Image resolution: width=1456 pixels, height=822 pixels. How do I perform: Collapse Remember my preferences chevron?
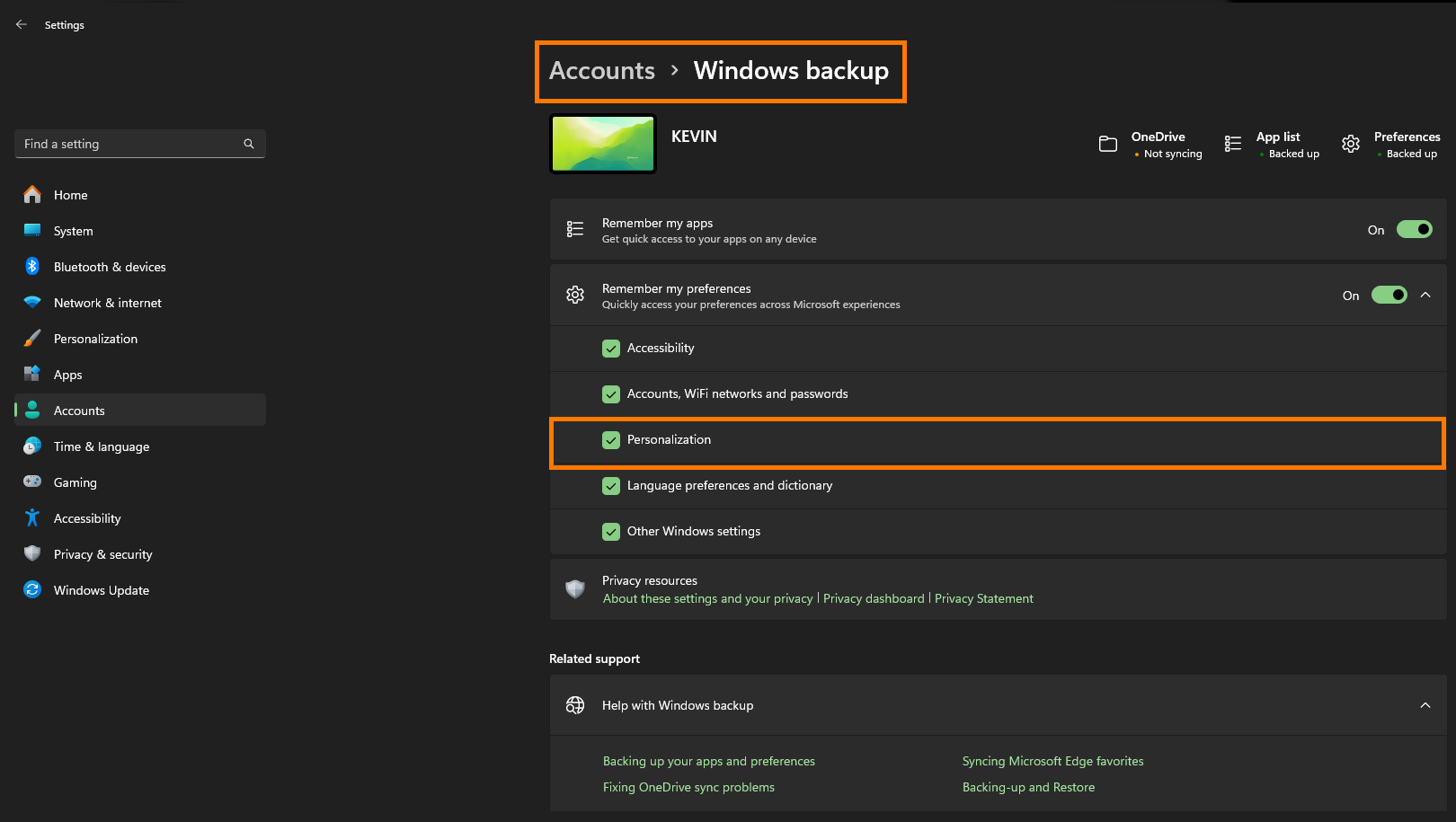1425,295
